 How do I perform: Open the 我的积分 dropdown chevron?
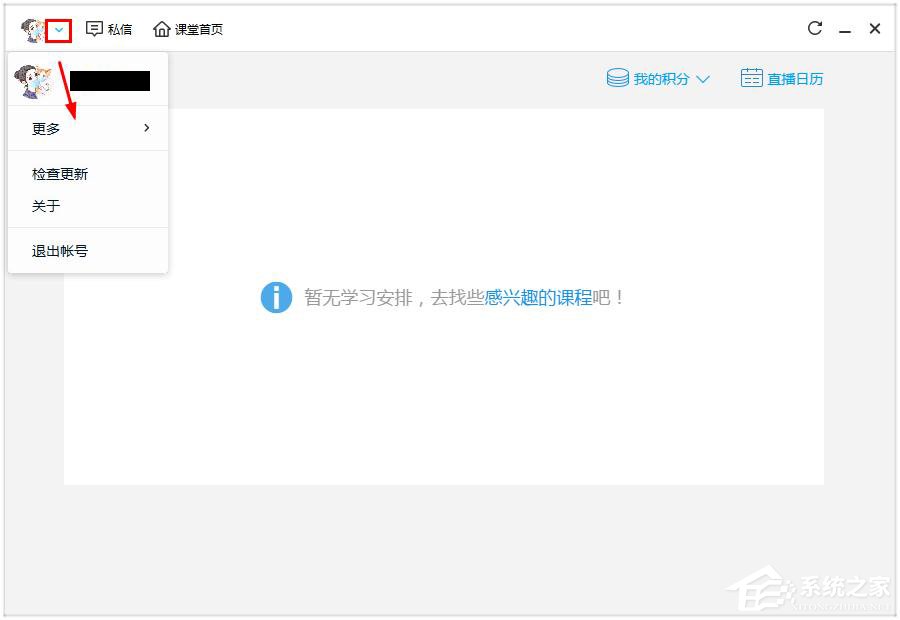point(705,78)
